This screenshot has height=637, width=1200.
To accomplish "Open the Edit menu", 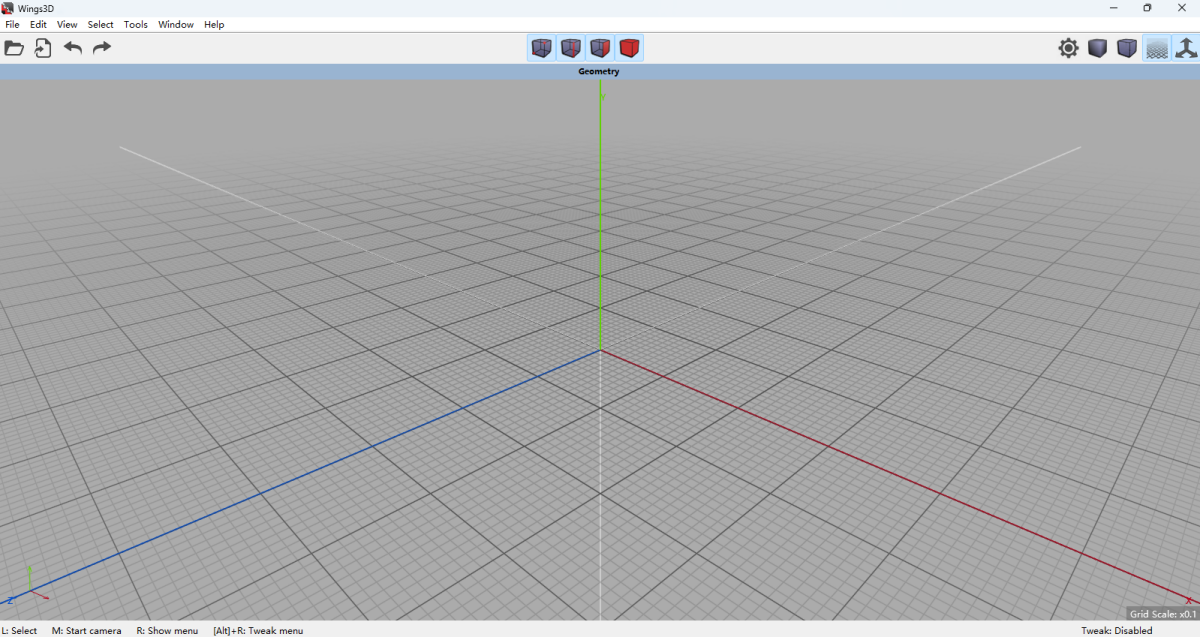I will (38, 24).
